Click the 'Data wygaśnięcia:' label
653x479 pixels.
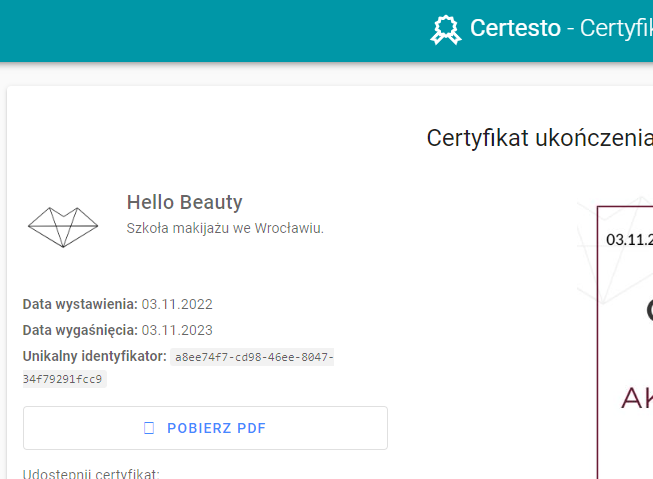click(x=80, y=330)
